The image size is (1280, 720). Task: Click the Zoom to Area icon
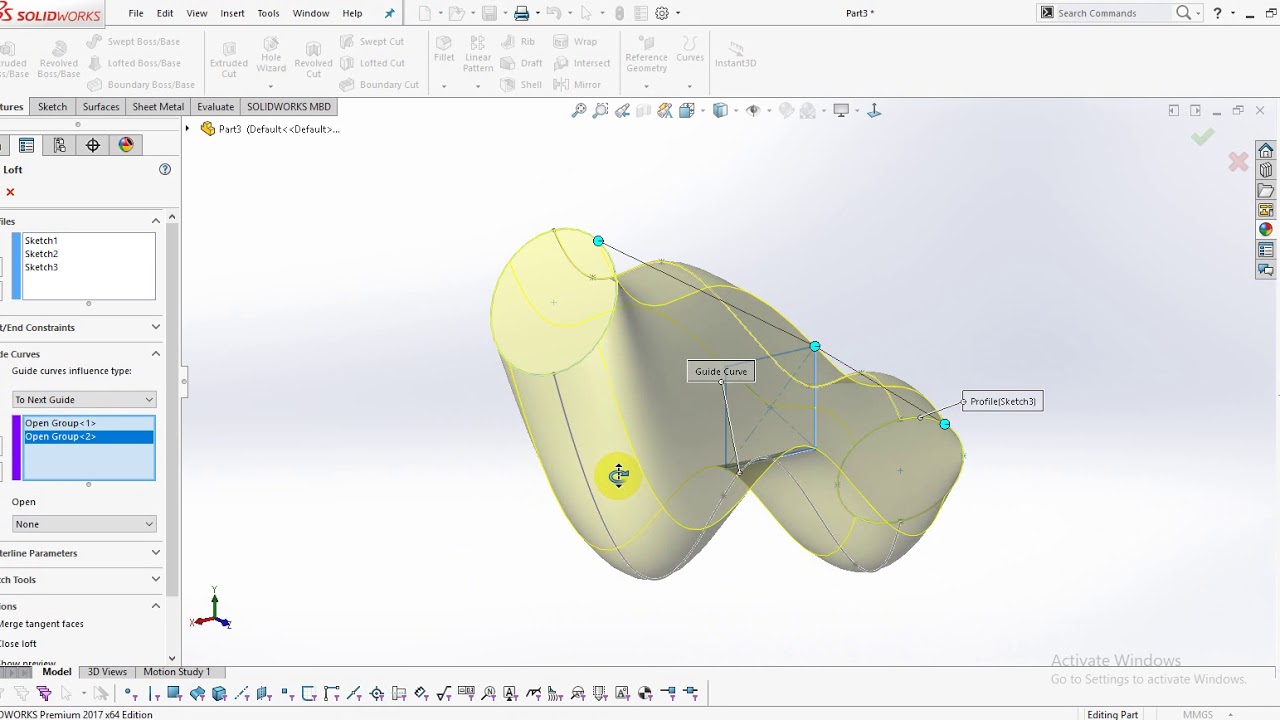click(600, 111)
